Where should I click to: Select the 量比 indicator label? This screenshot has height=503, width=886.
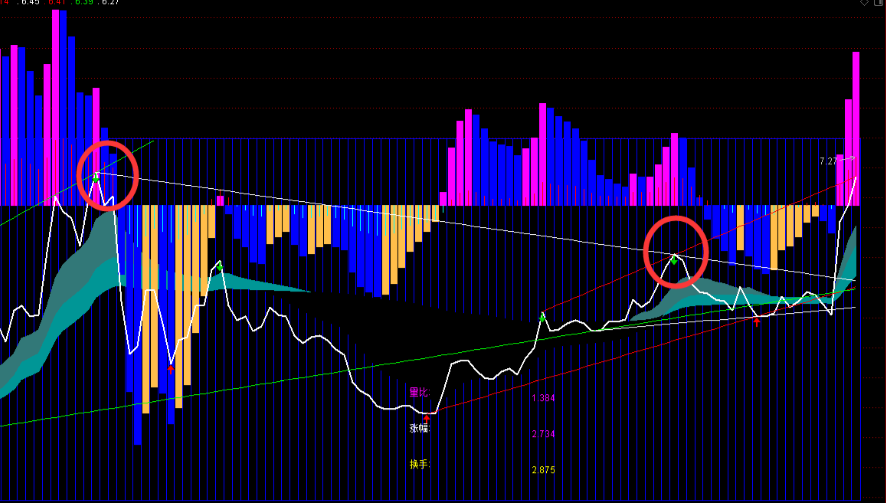click(x=420, y=392)
